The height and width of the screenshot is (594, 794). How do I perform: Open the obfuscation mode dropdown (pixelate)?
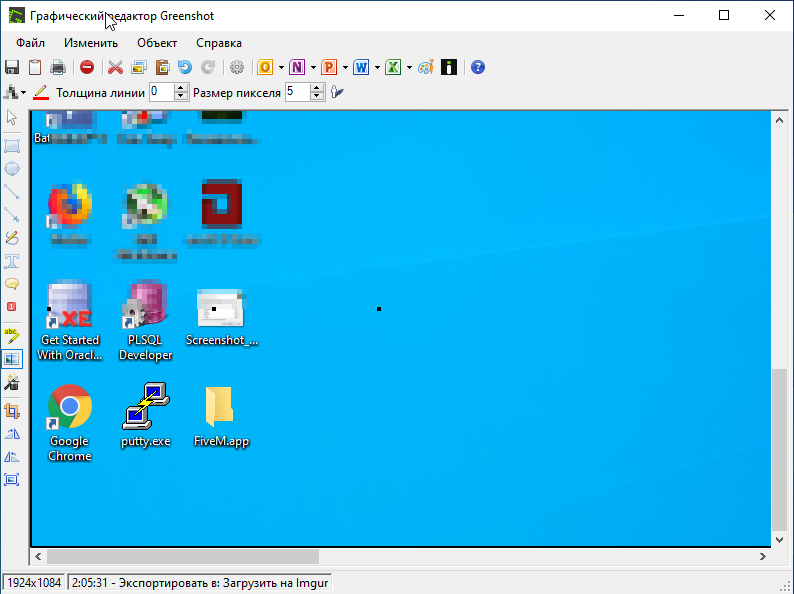[15, 93]
